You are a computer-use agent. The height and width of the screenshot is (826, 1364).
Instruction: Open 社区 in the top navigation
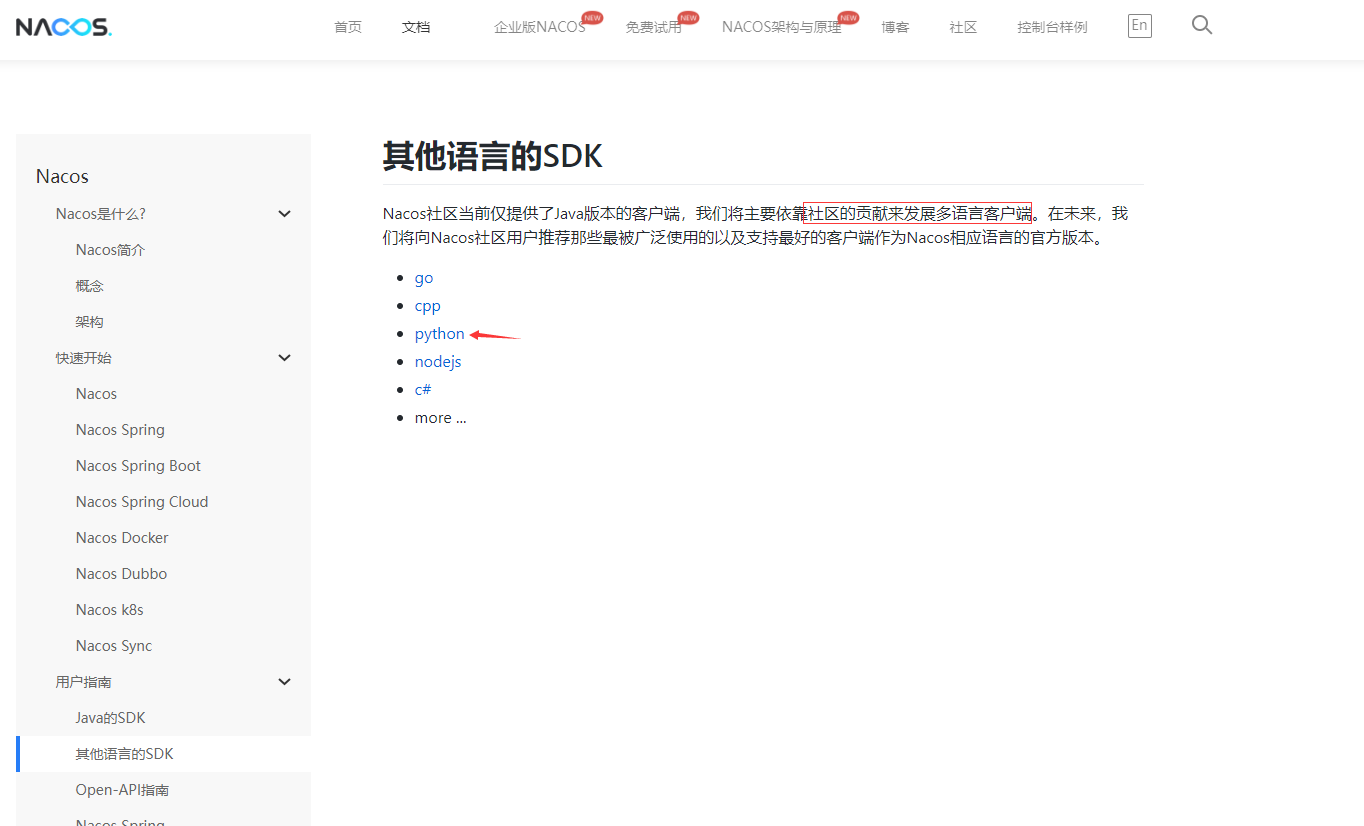point(963,27)
